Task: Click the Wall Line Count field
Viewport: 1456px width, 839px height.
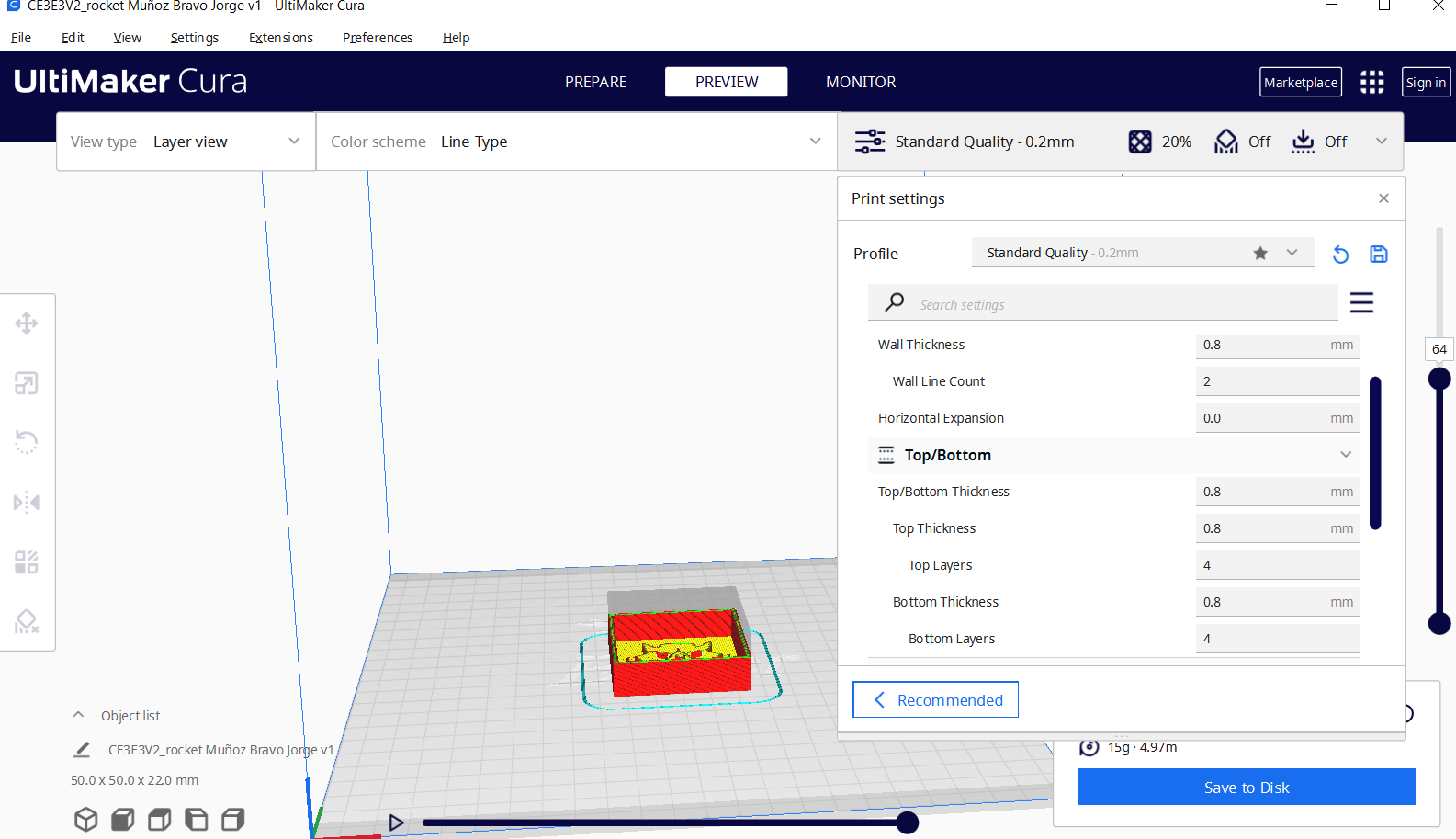Action: coord(1278,381)
